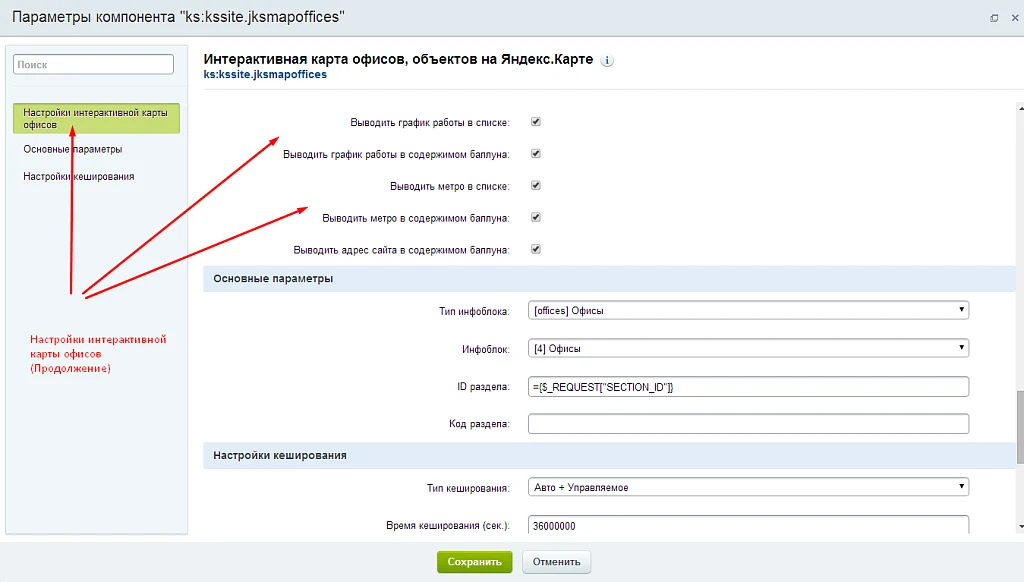This screenshot has width=1024, height=582.
Task: Close the component parameters dialog
Action: click(x=1015, y=18)
